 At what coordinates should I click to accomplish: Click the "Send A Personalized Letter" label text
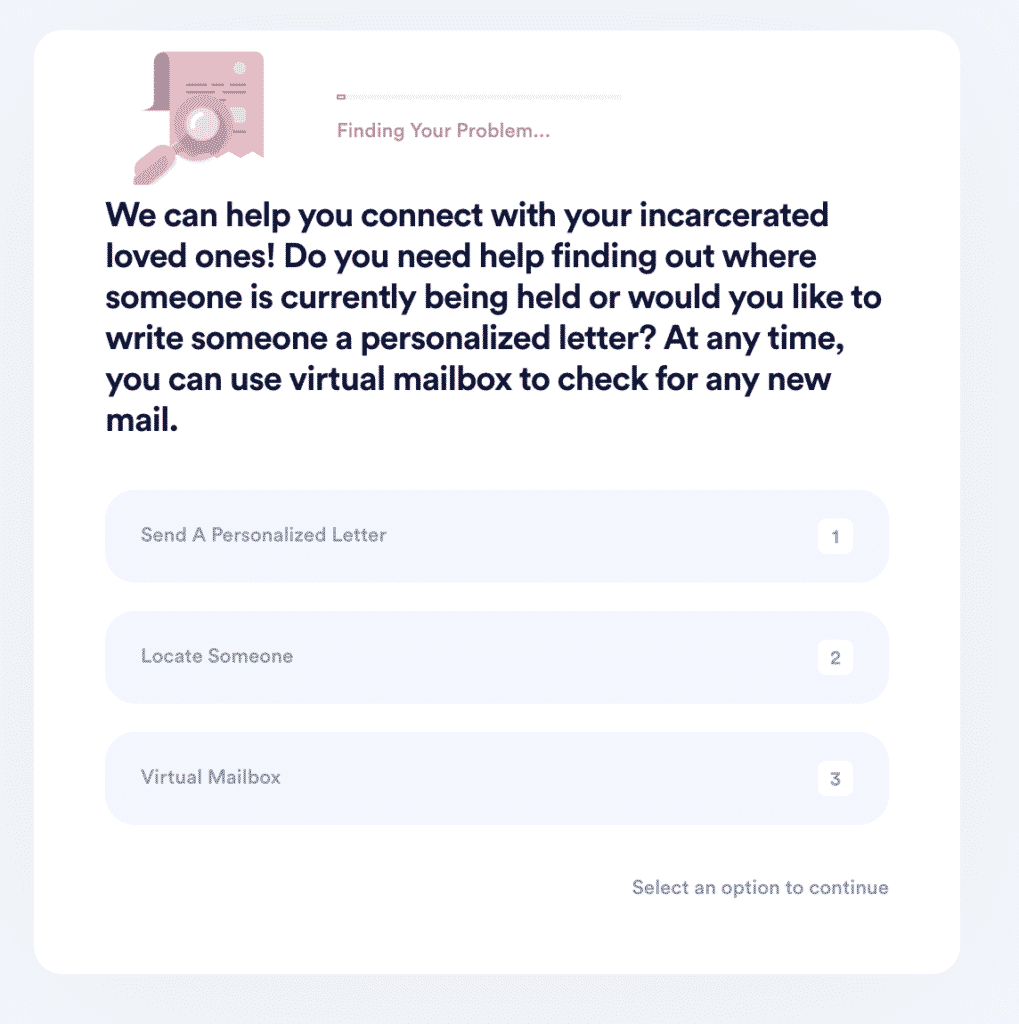click(263, 535)
